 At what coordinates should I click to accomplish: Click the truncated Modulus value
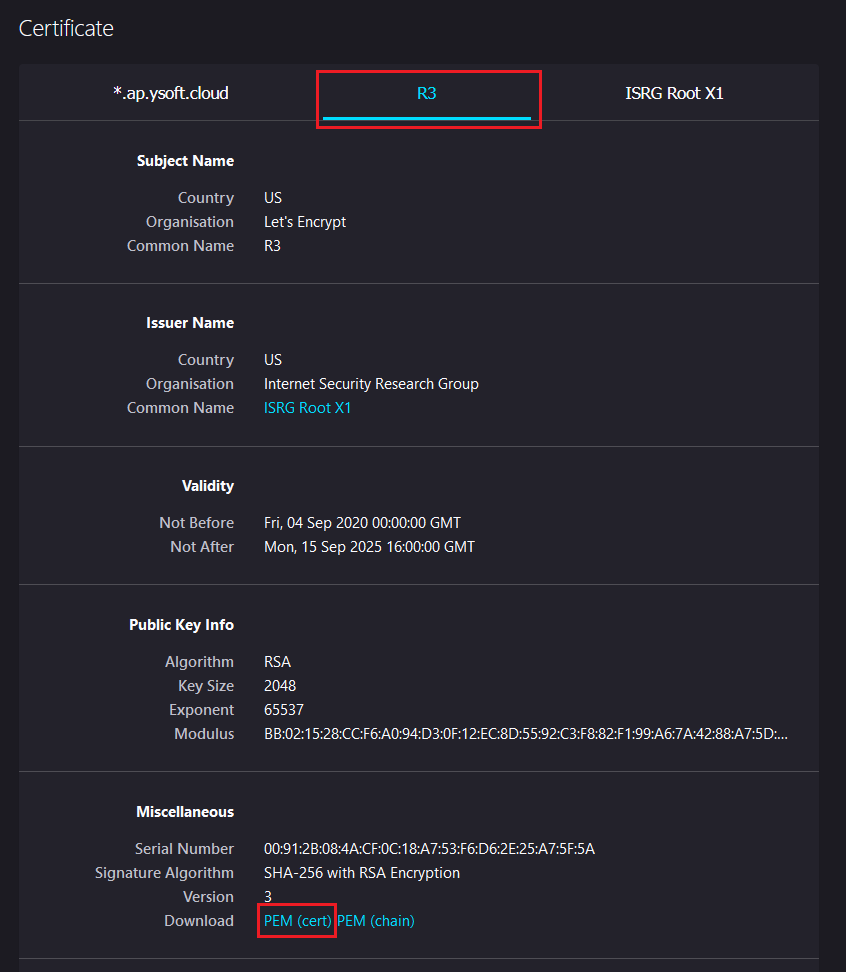click(525, 734)
